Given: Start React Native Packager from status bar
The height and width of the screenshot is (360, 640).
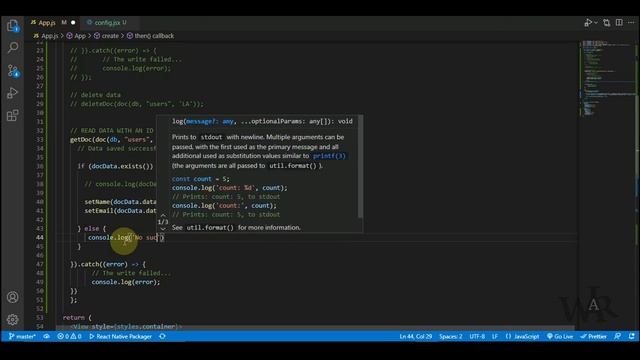Looking at the screenshot, I should 120,336.
